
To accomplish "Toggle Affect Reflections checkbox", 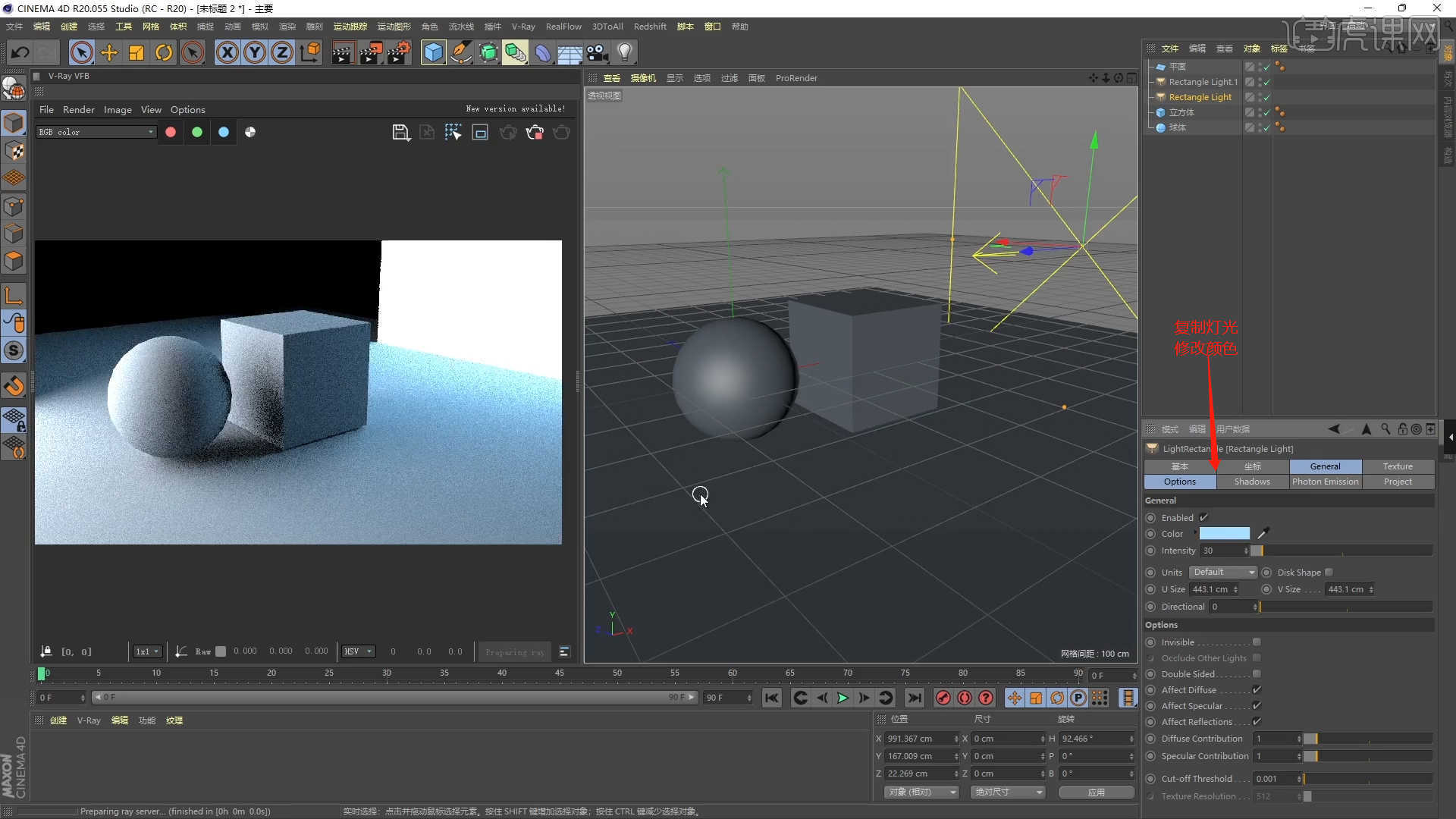I will pyautogui.click(x=1257, y=722).
